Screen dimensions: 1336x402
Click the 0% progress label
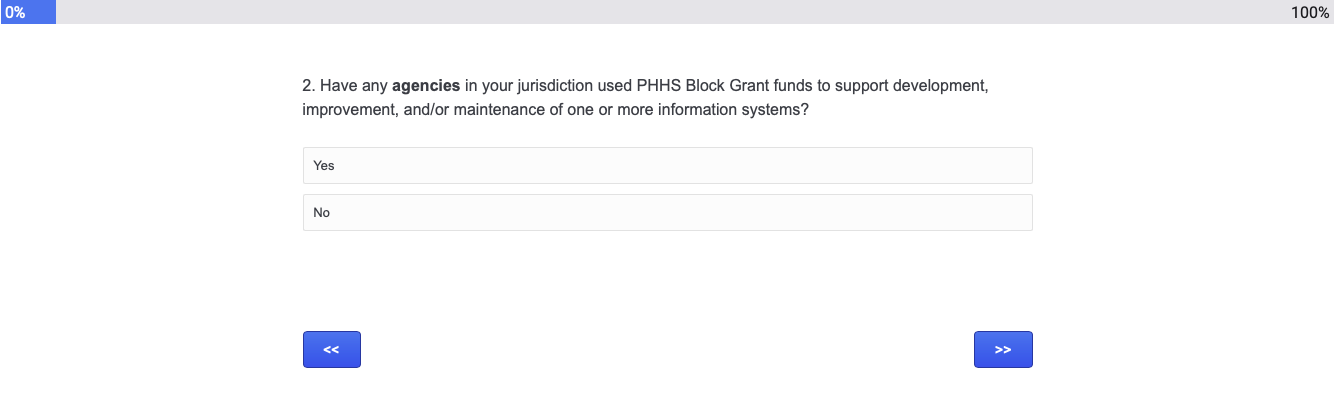pos(15,12)
